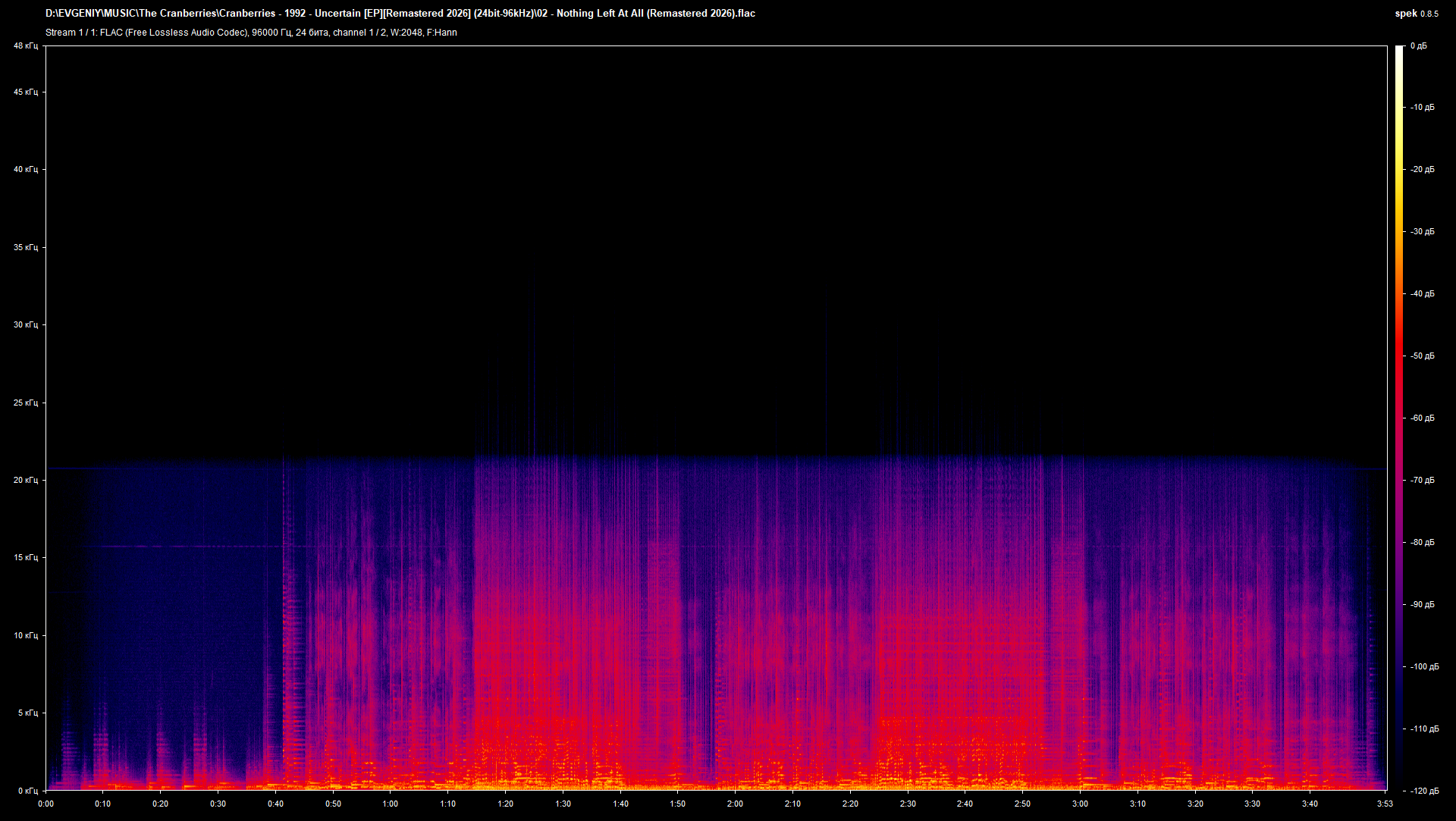
Task: Click the -120 дБ level label
Action: tap(1423, 791)
